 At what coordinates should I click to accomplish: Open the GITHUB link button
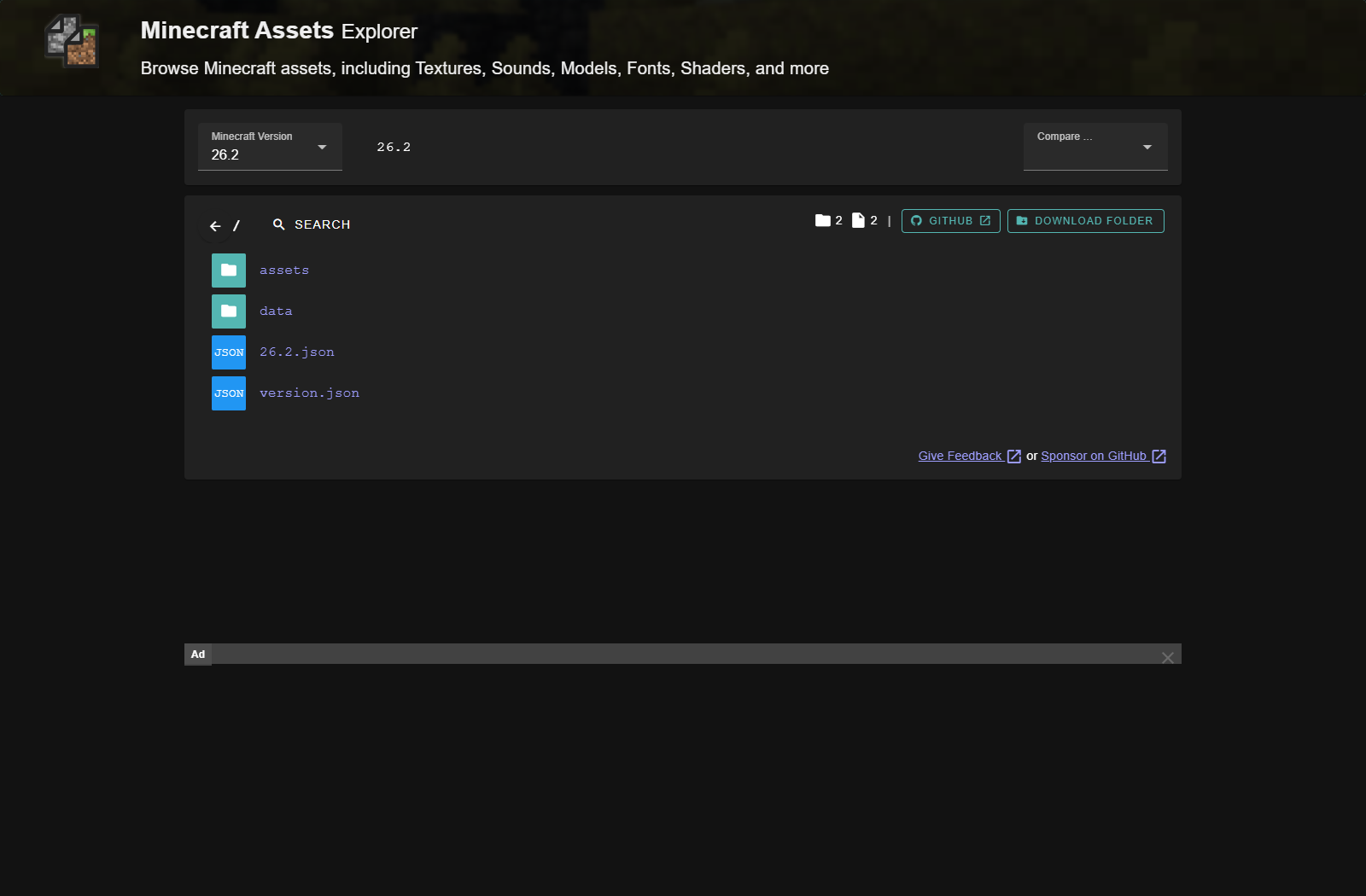coord(951,221)
